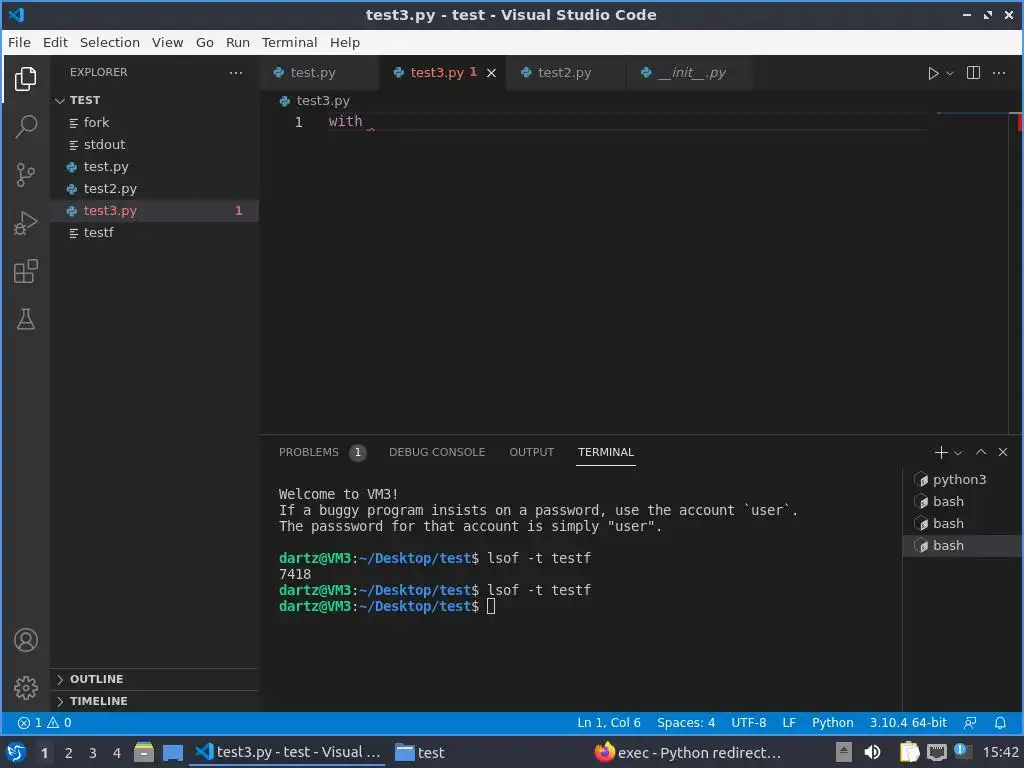Select the highlighted third bash terminal
This screenshot has height=768, width=1024.
pos(963,546)
